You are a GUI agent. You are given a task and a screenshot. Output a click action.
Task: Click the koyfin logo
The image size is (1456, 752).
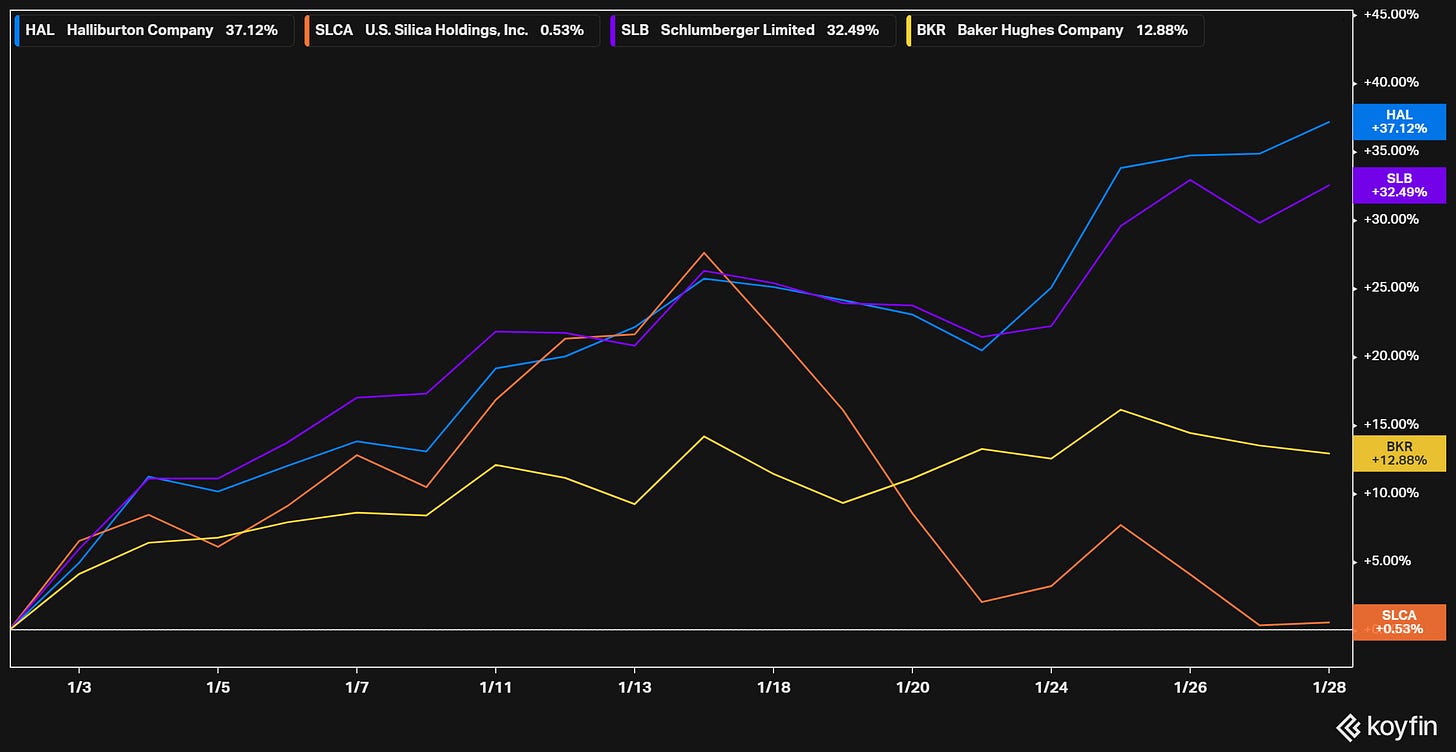(x=1388, y=726)
